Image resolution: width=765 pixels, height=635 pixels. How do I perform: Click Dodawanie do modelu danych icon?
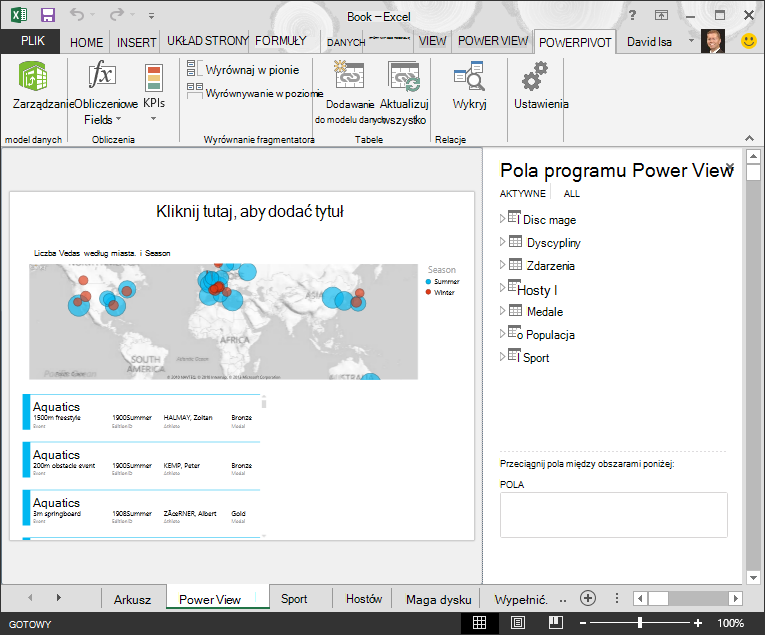[349, 75]
